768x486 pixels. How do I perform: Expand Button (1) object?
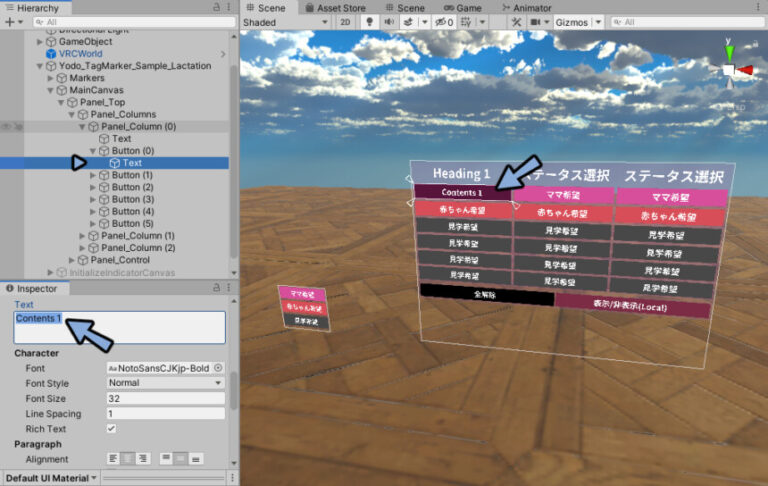pos(93,175)
